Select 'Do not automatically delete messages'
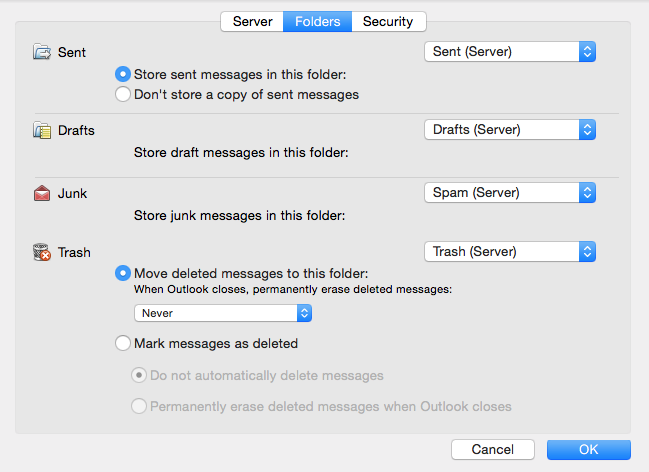Image resolution: width=649 pixels, height=472 pixels. (140, 376)
